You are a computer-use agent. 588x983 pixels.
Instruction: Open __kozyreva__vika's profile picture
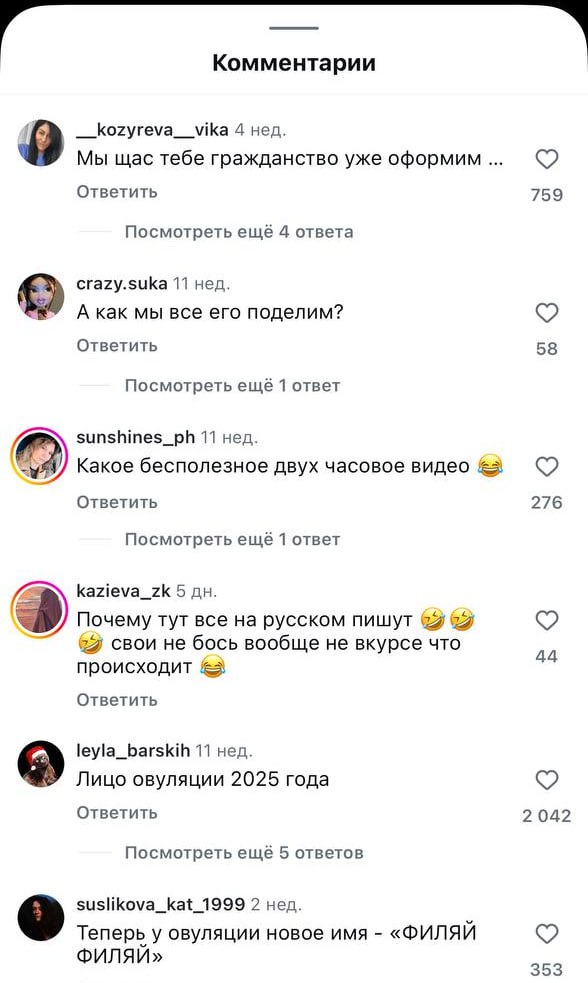pyautogui.click(x=41, y=143)
